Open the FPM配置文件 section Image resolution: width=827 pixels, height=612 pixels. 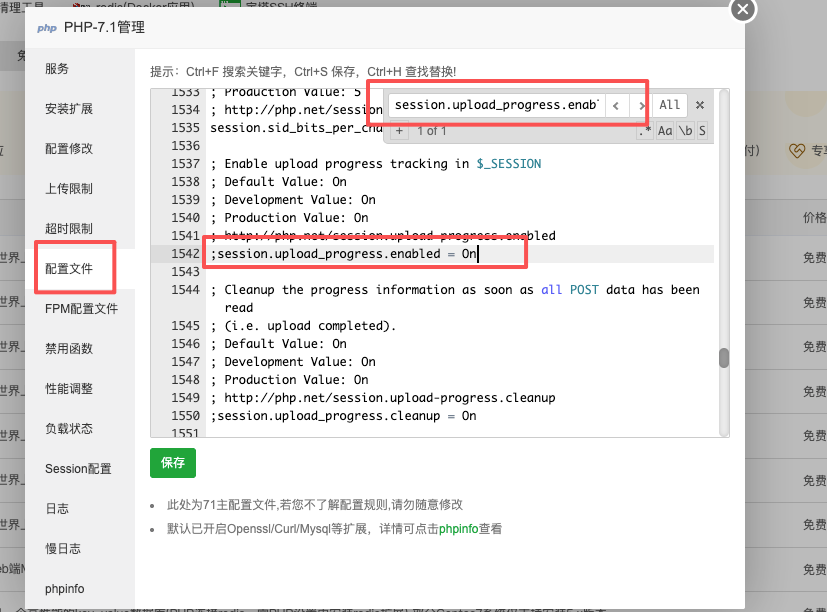pyautogui.click(x=81, y=309)
